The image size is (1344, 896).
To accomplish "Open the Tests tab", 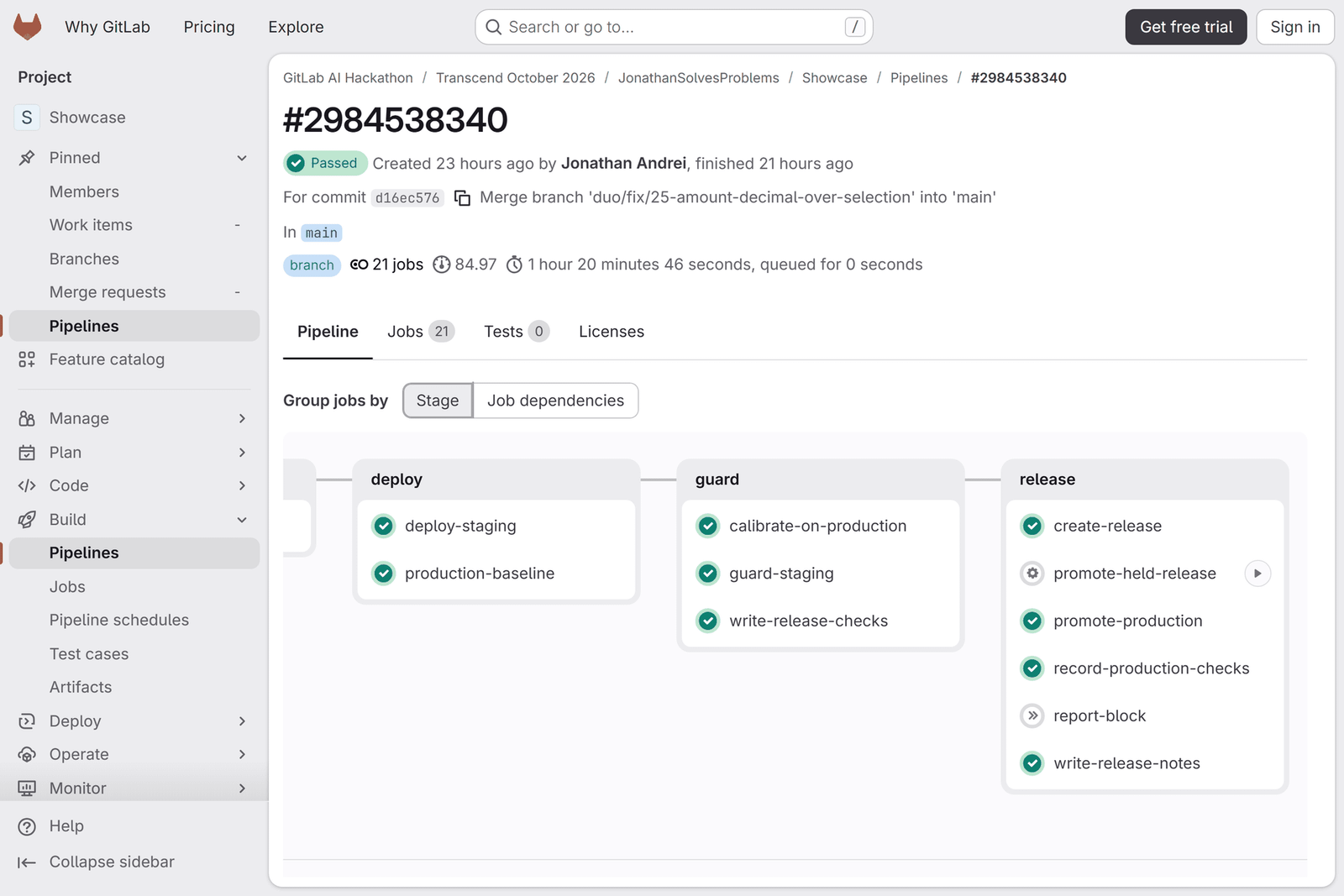I will tap(517, 332).
